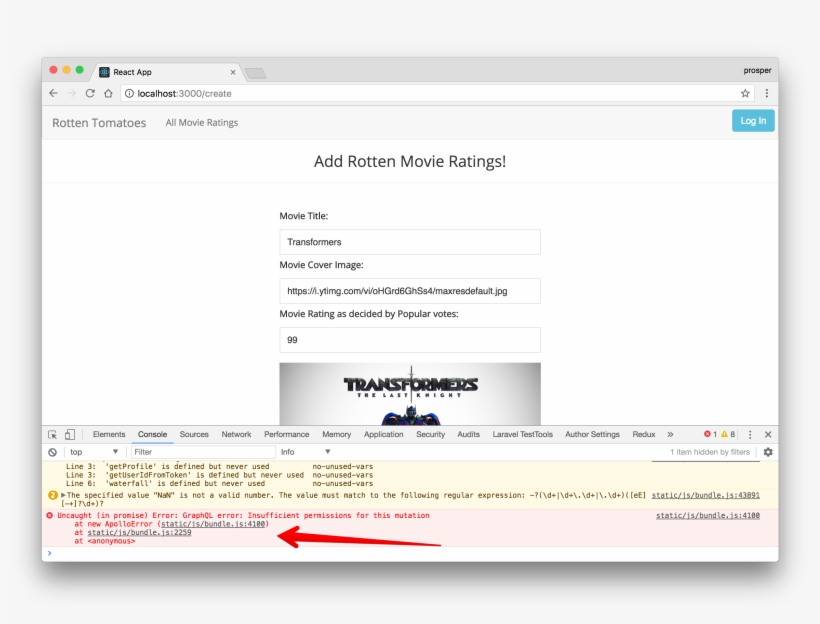Open the static/js/bundle.js:43891 source link
Screen dimensions: 820x624
pyautogui.click(x=705, y=495)
